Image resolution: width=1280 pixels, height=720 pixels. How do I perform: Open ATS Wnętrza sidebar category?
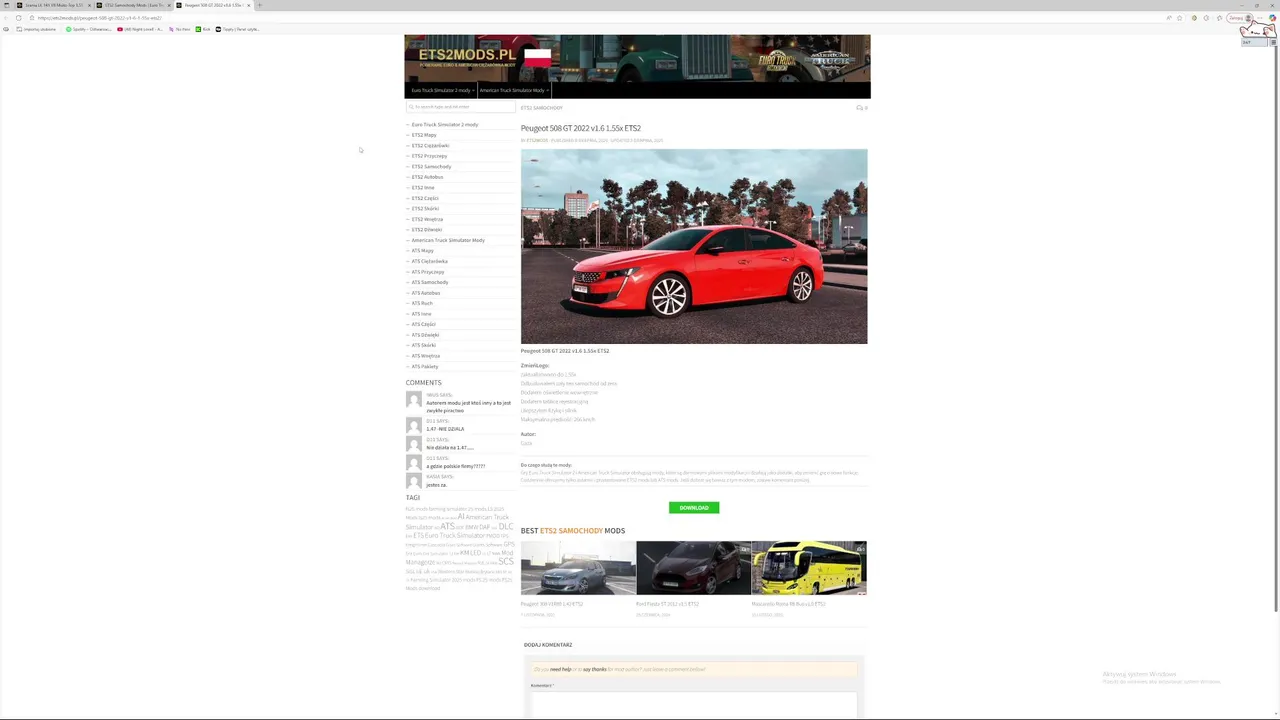click(x=426, y=356)
